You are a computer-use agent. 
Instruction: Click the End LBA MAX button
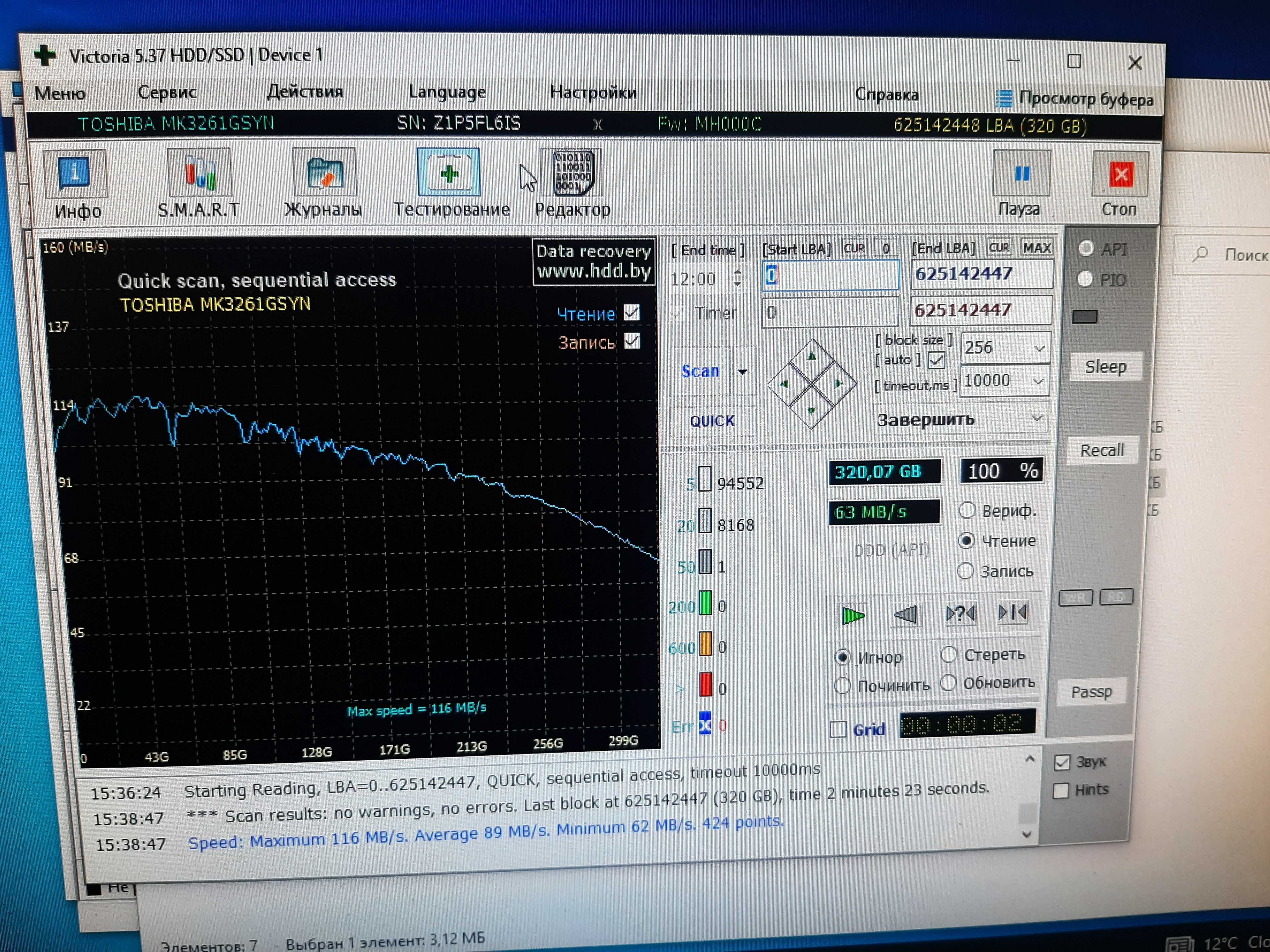coord(1036,247)
